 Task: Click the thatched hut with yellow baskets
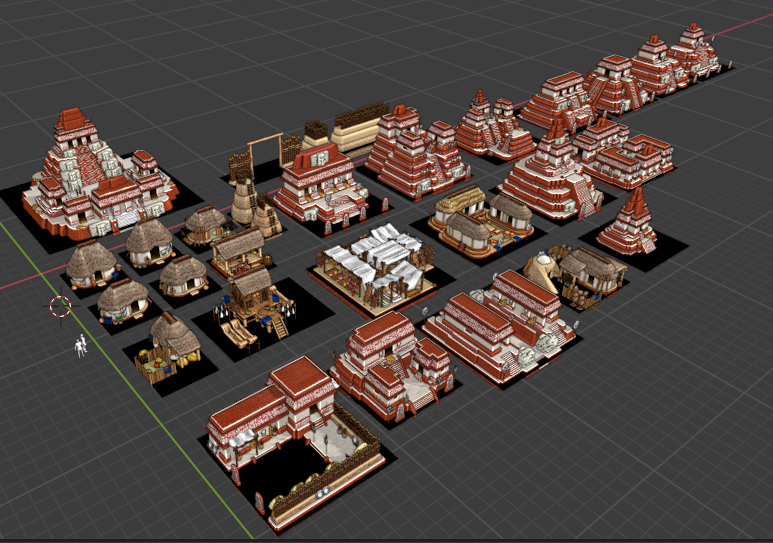pyautogui.click(x=171, y=348)
